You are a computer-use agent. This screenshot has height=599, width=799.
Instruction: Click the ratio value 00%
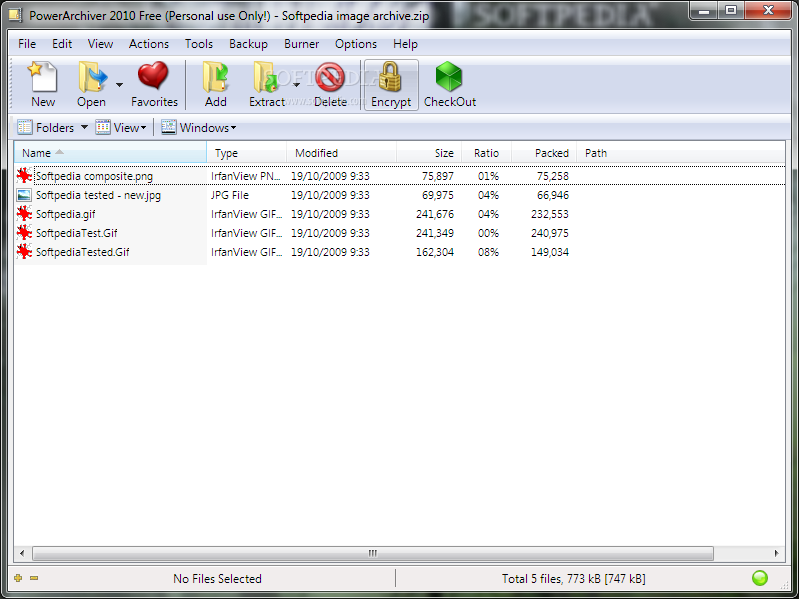tap(488, 233)
